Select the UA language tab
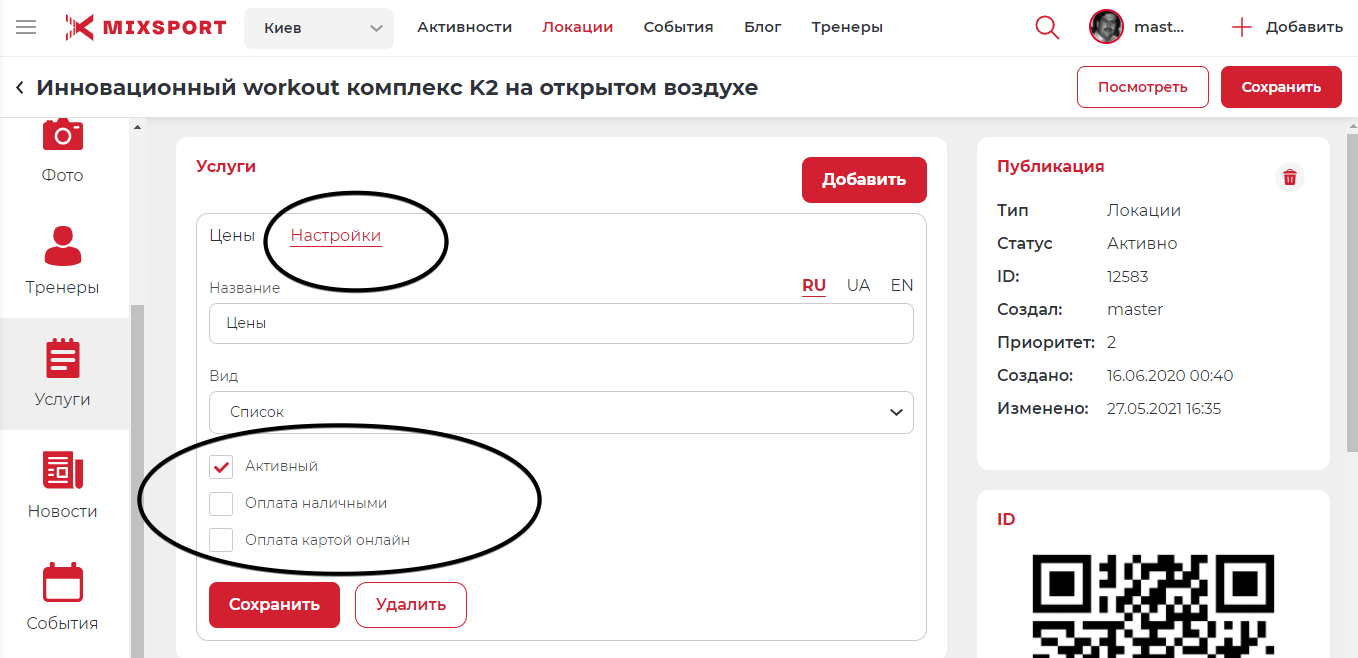Screen dimensions: 1358x658 (858, 285)
